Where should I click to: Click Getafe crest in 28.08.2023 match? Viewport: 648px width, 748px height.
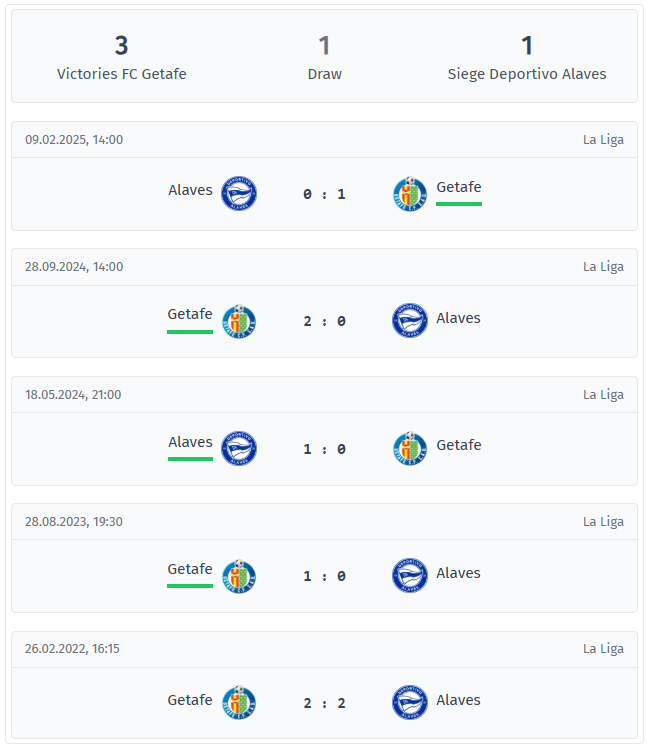[x=239, y=576]
